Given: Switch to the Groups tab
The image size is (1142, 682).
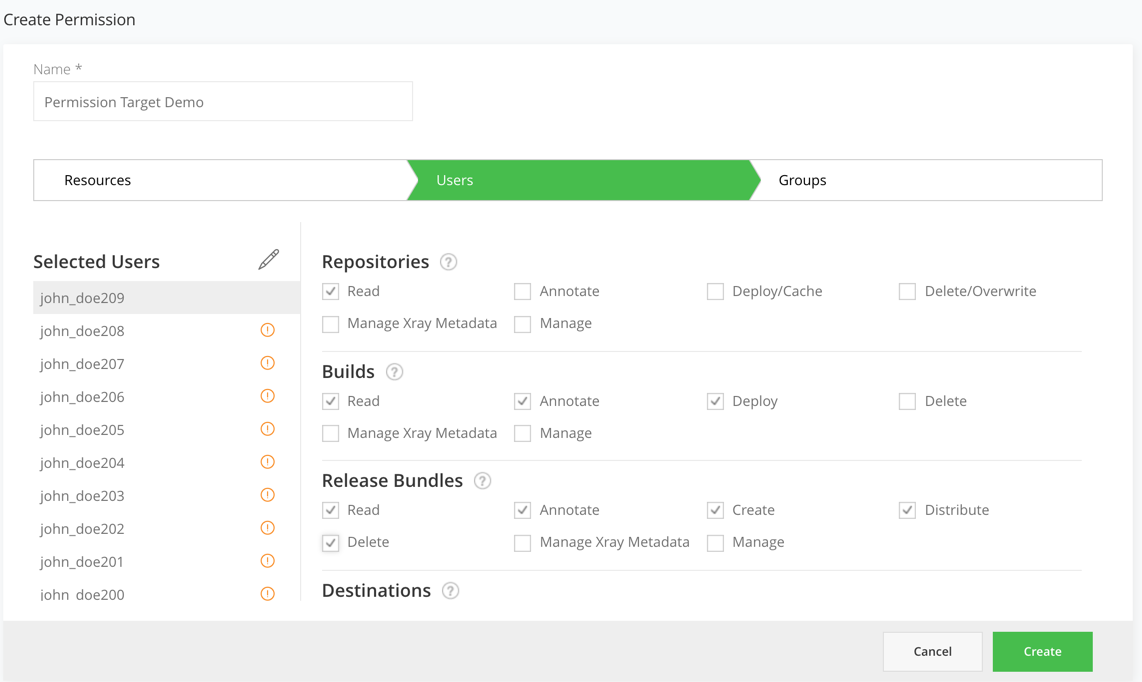Looking at the screenshot, I should point(802,180).
